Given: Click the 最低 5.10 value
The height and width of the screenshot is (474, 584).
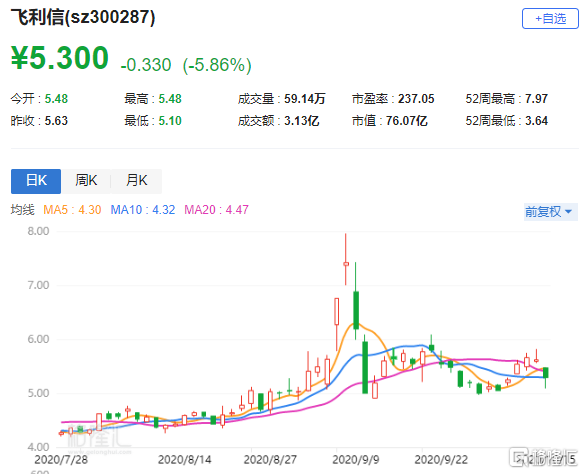Looking at the screenshot, I should coord(170,121).
